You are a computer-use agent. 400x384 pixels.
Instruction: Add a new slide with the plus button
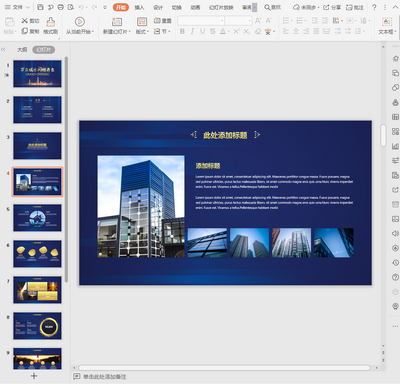[34, 376]
